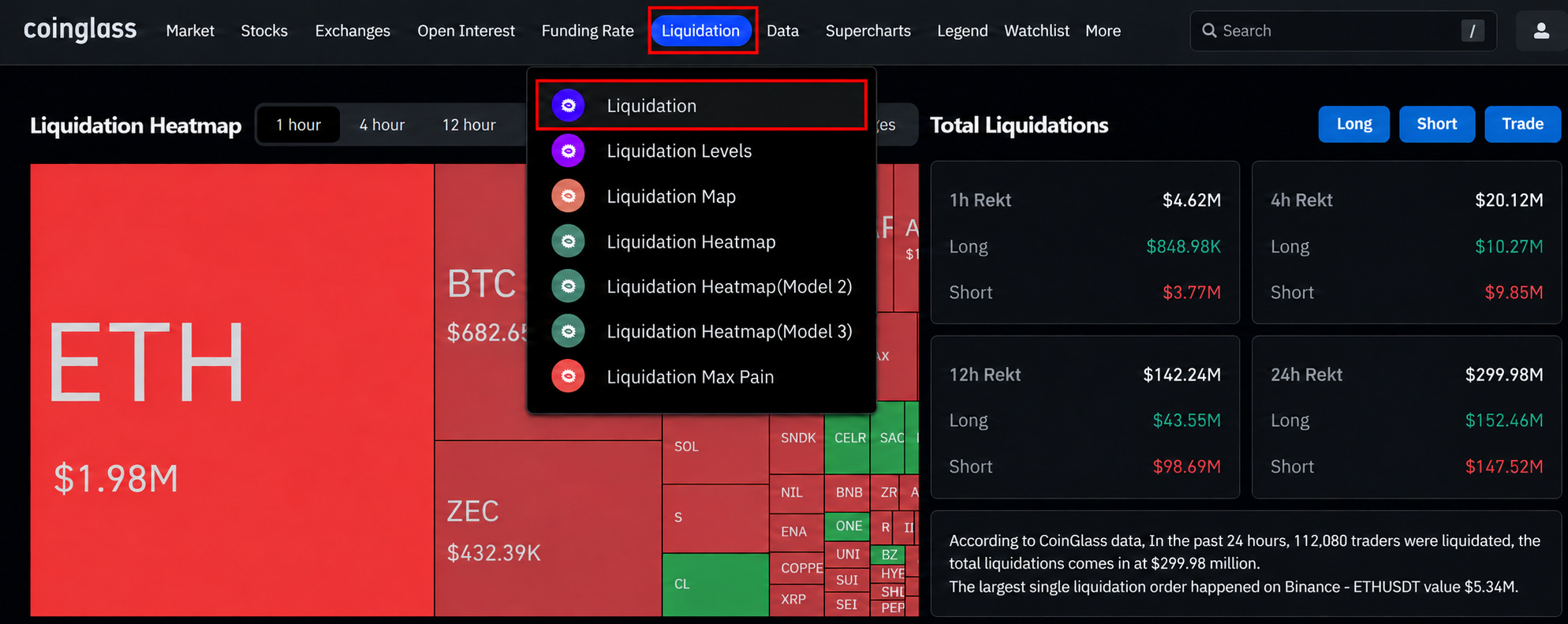Viewport: 1568px width, 624px height.
Task: Select Liquidation Max Pain from dropdown
Action: [x=701, y=376]
